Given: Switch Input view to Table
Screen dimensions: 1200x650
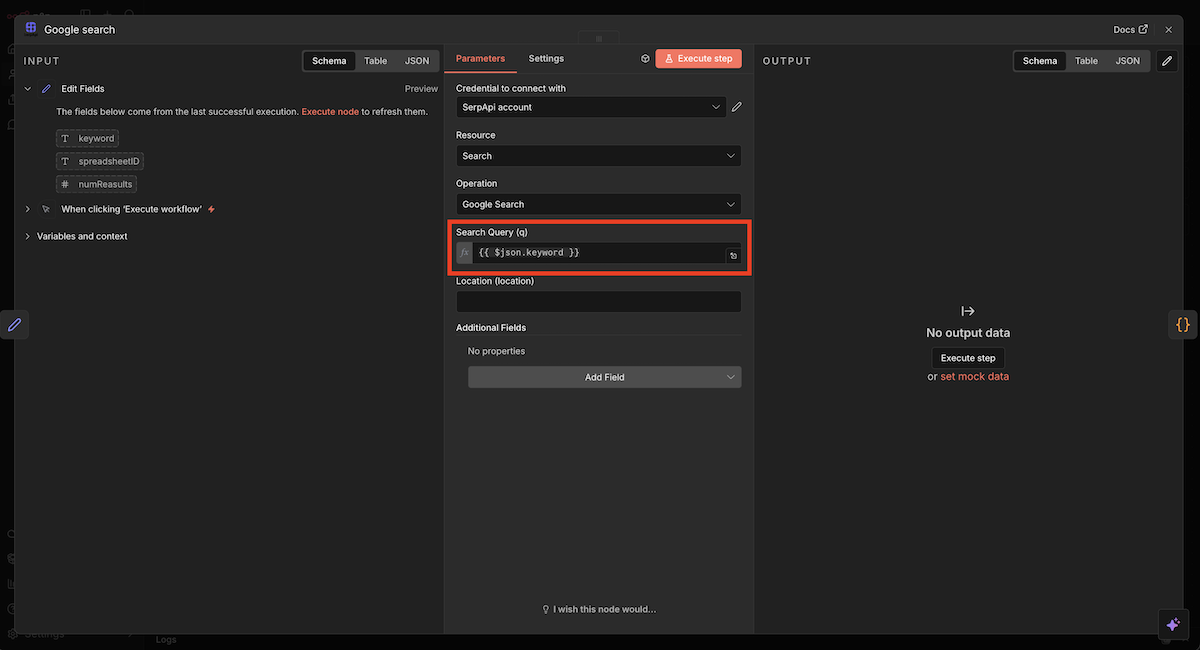Looking at the screenshot, I should click(375, 61).
